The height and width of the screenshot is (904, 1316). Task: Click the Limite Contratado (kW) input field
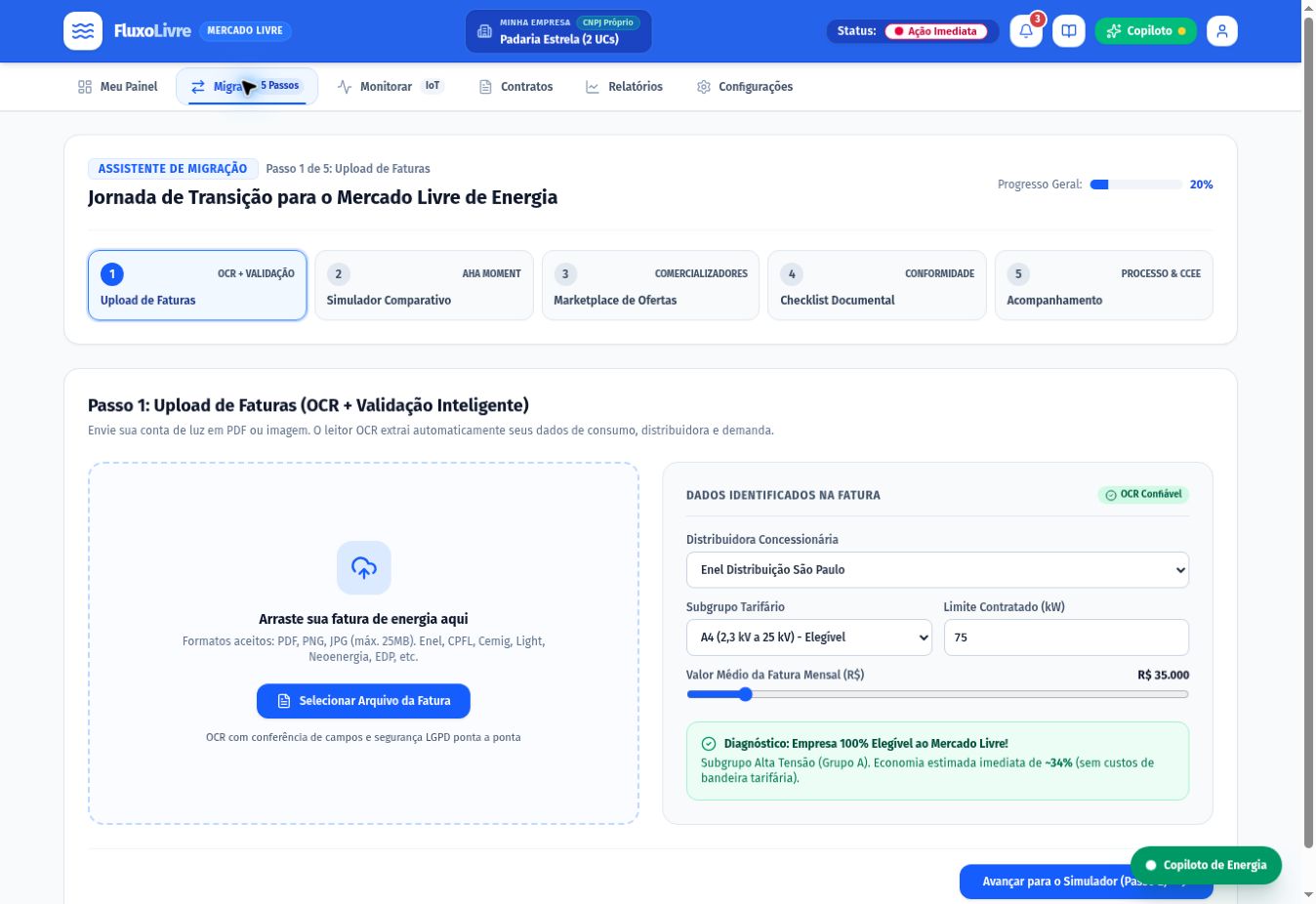pos(1066,637)
